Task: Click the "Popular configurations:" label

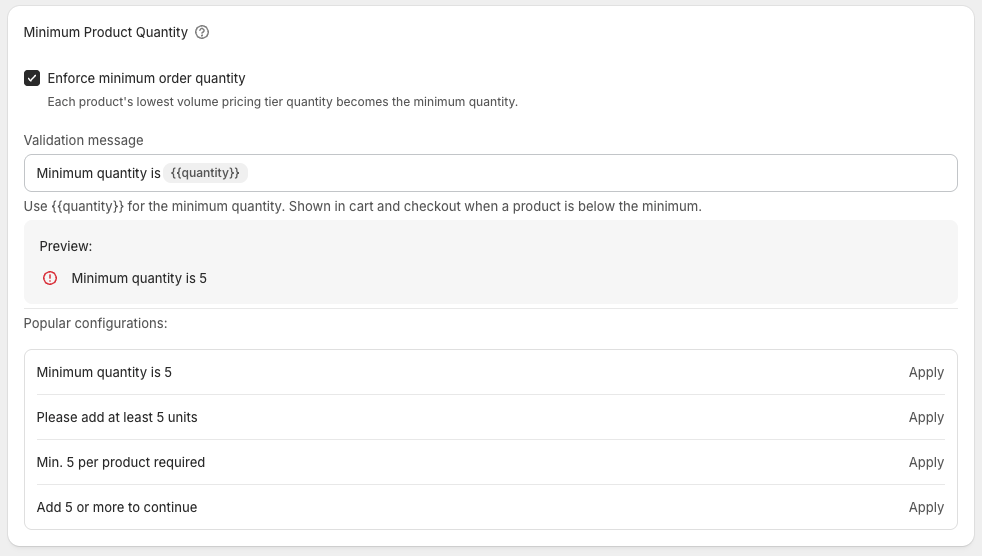Action: click(96, 323)
